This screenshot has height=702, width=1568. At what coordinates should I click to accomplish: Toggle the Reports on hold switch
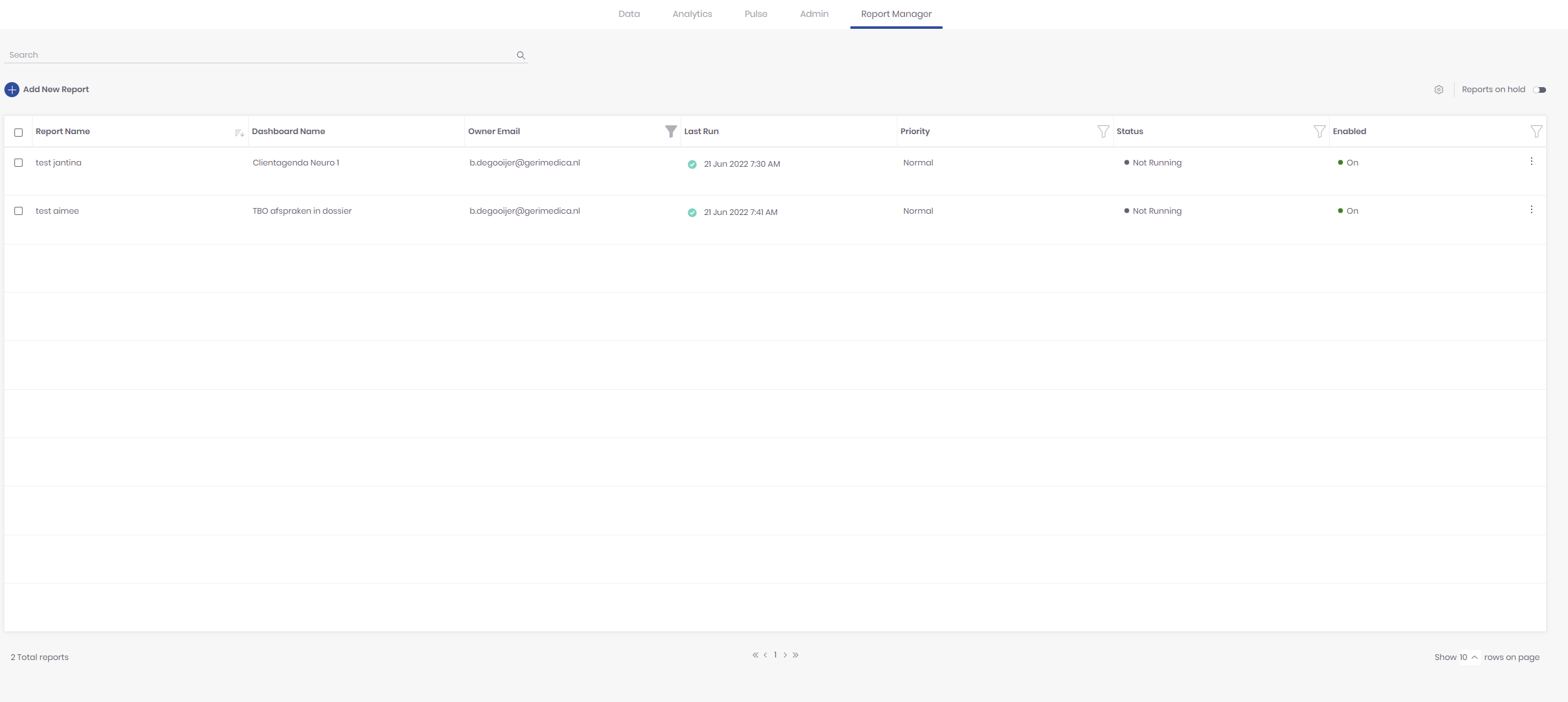[x=1540, y=90]
